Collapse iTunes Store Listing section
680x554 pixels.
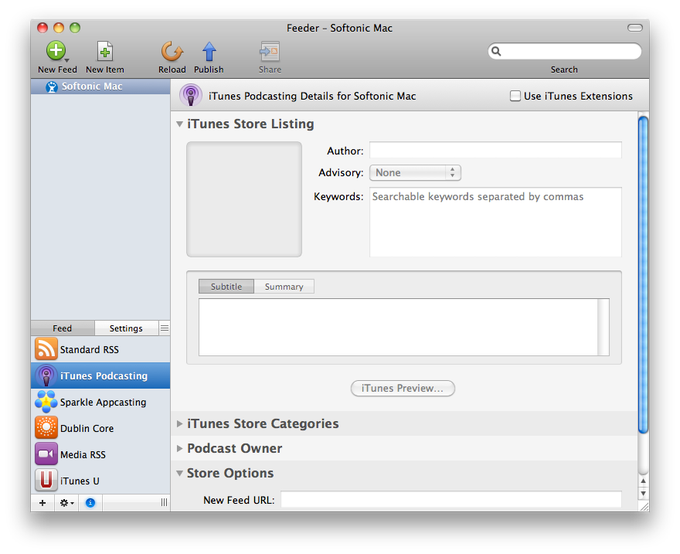tap(180, 124)
